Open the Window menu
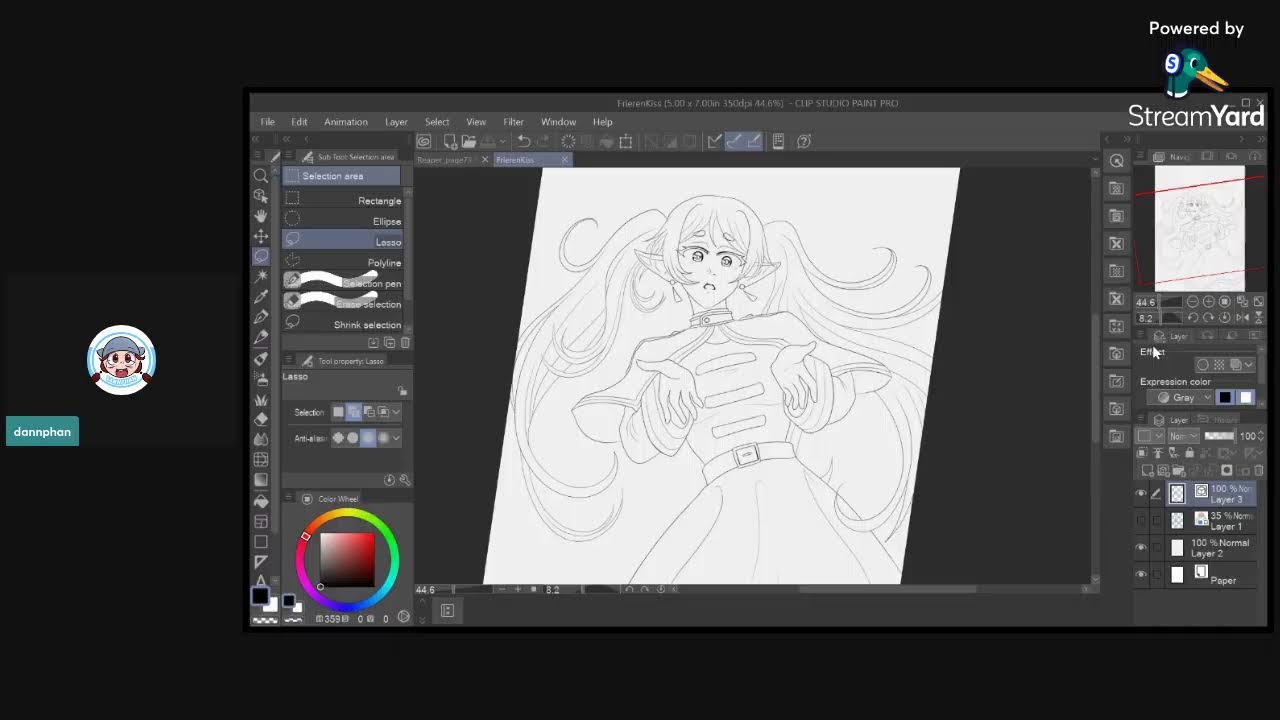 pyautogui.click(x=558, y=122)
